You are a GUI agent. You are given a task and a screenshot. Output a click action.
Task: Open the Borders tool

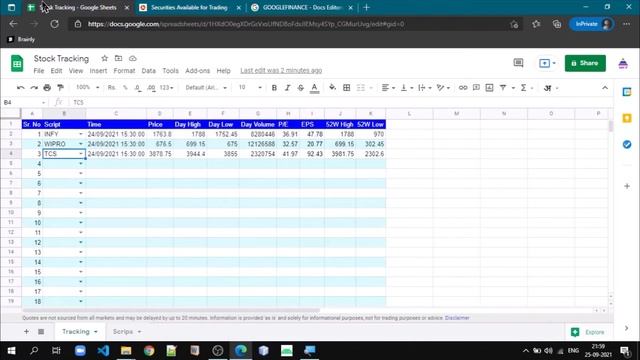(347, 88)
